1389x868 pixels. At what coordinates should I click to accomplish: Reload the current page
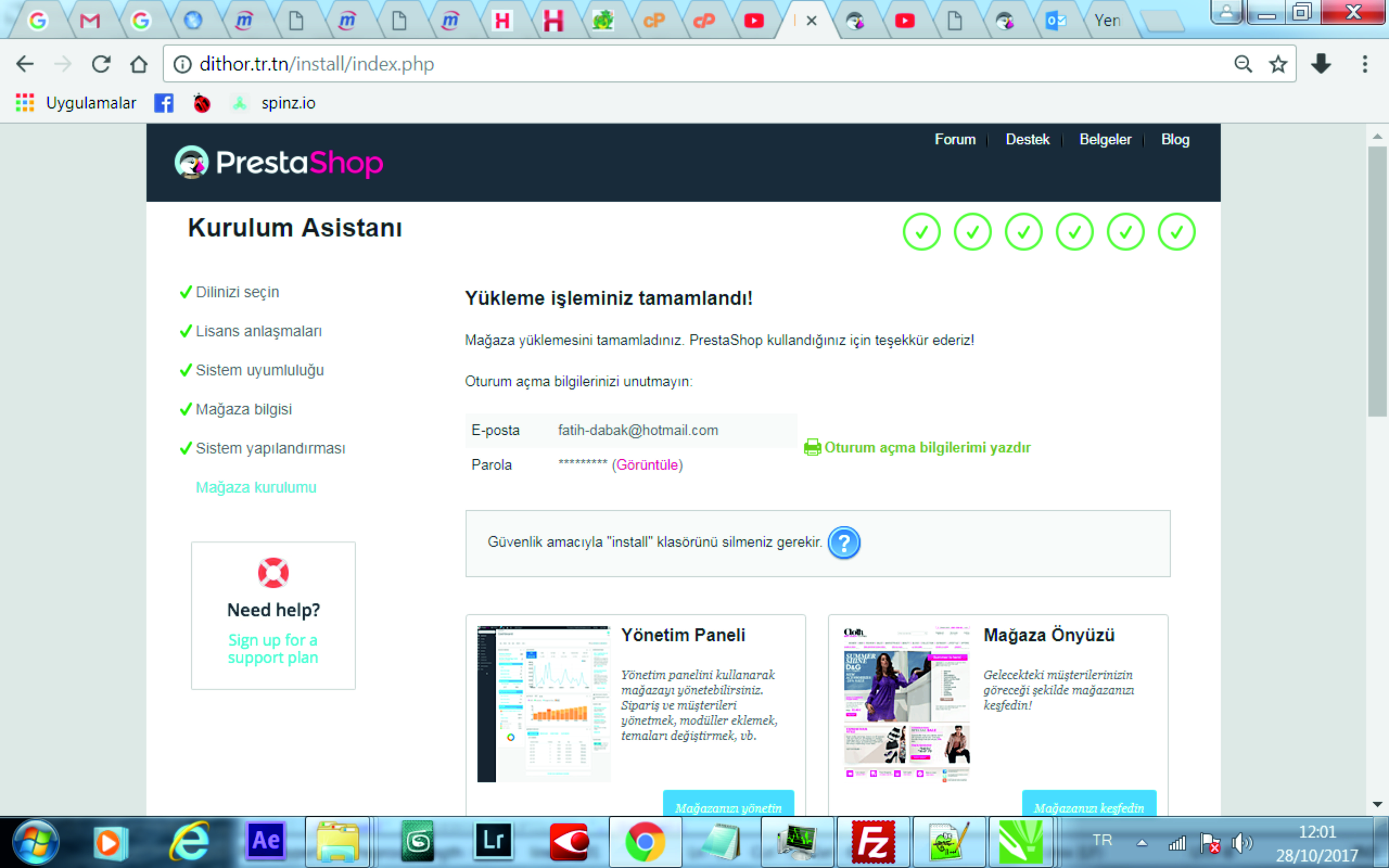[101, 64]
